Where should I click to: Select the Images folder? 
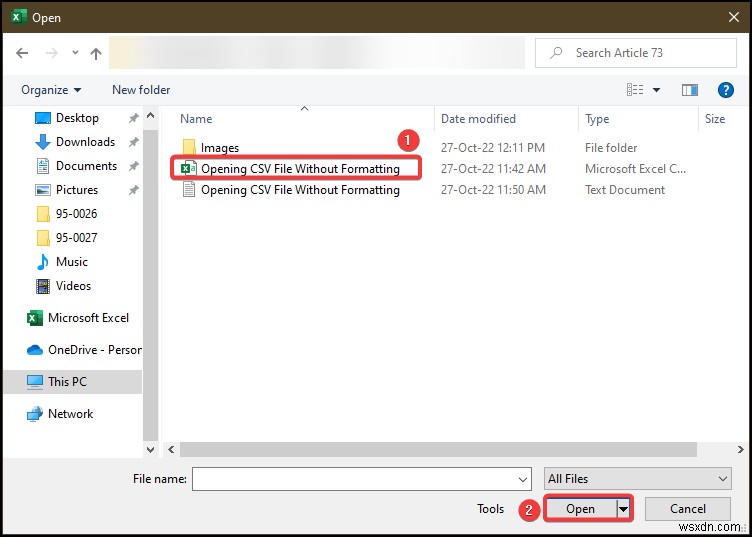tap(220, 148)
